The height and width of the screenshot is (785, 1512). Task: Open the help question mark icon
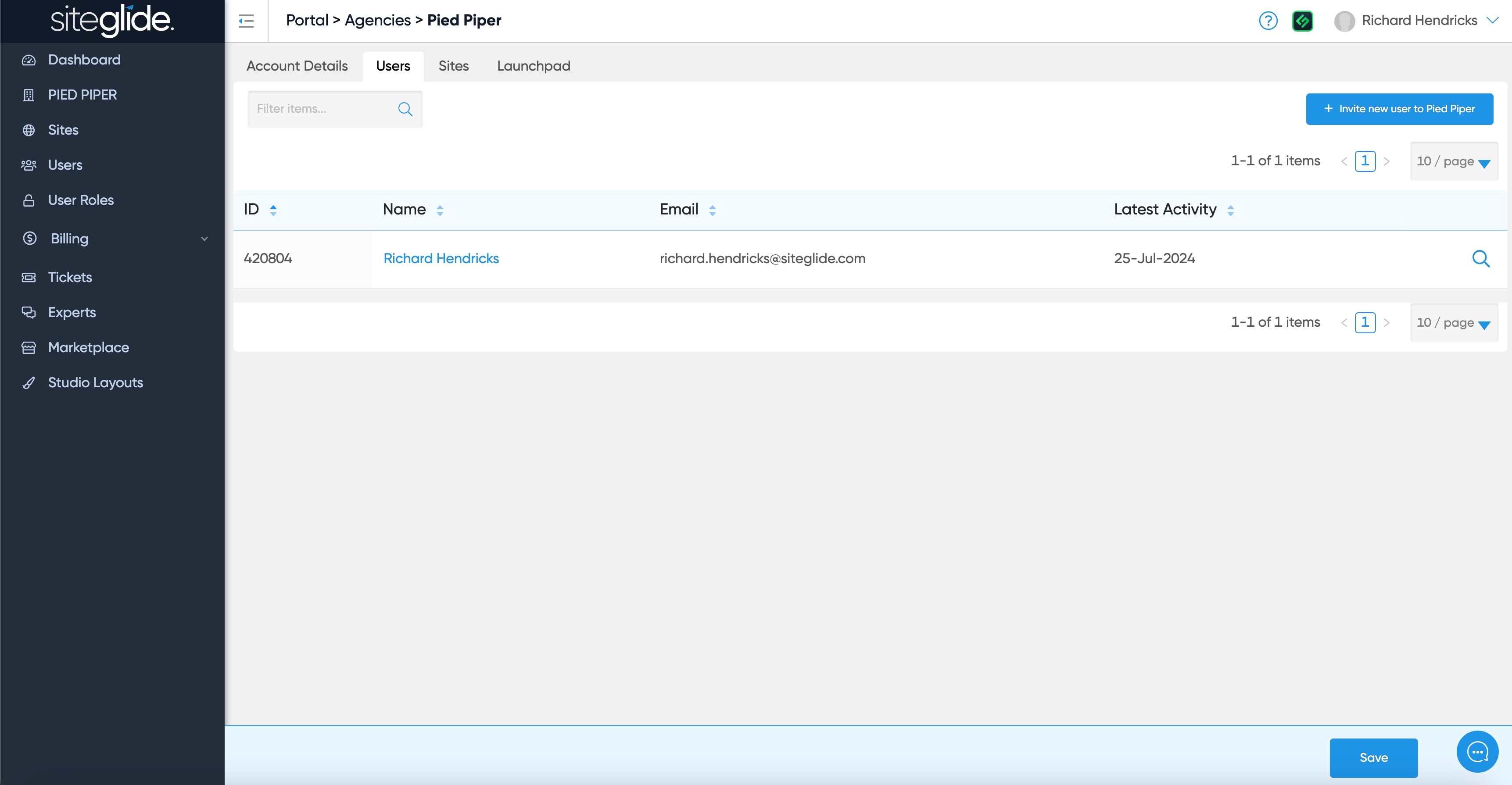click(x=1268, y=21)
